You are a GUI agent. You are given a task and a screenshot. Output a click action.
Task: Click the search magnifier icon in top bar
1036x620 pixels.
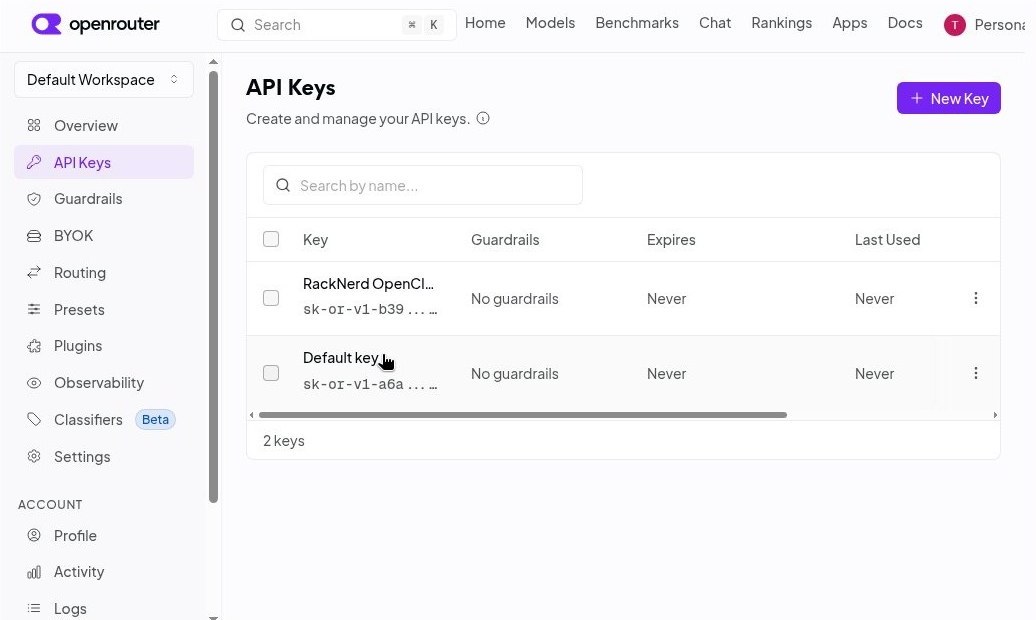[x=238, y=25]
